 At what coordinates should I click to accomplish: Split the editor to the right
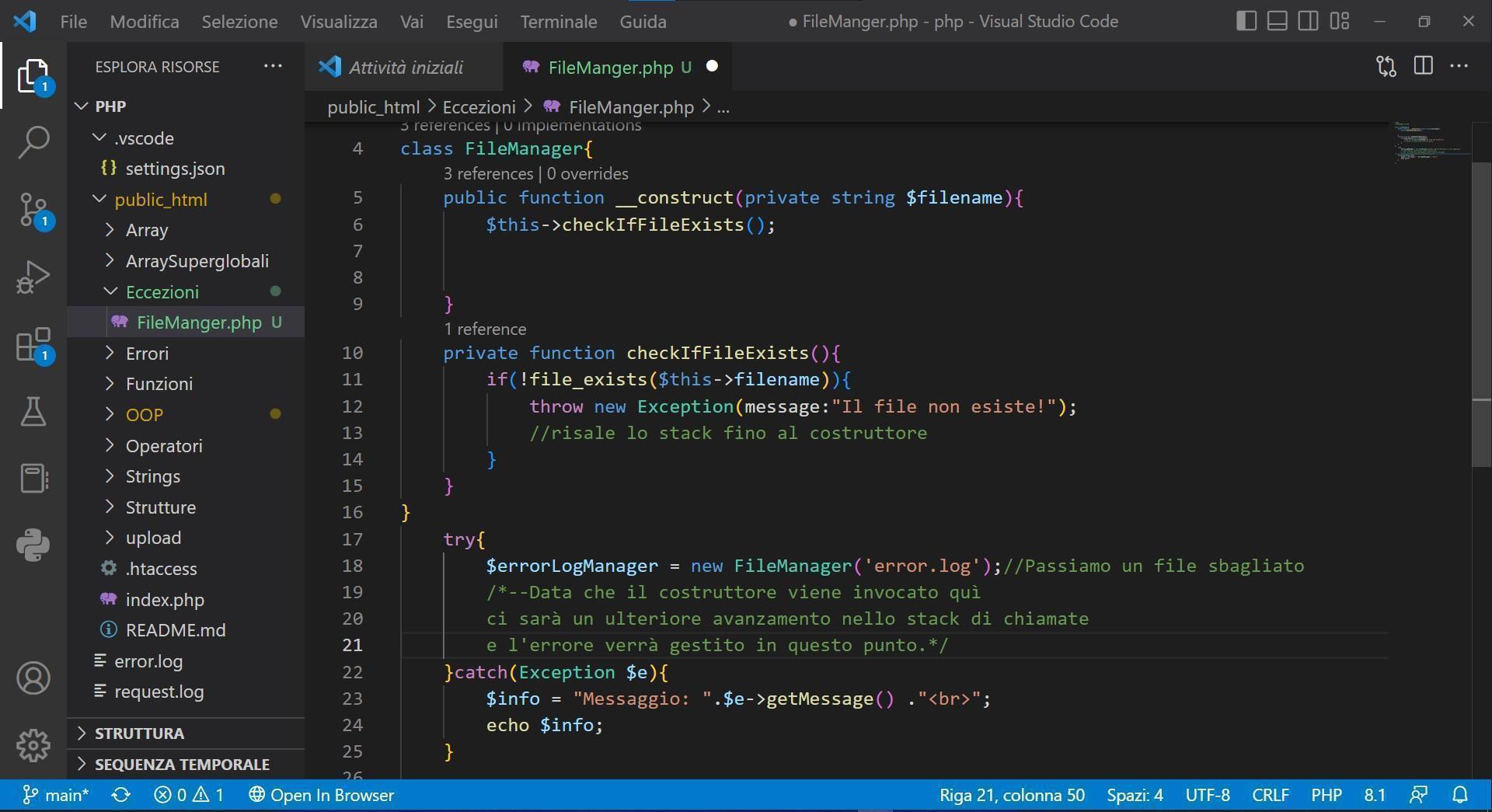pyautogui.click(x=1423, y=66)
